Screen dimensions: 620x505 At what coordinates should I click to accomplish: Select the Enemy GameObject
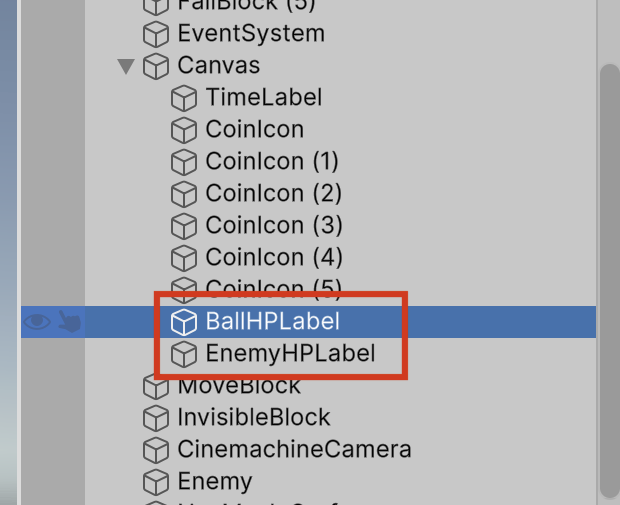(x=215, y=482)
